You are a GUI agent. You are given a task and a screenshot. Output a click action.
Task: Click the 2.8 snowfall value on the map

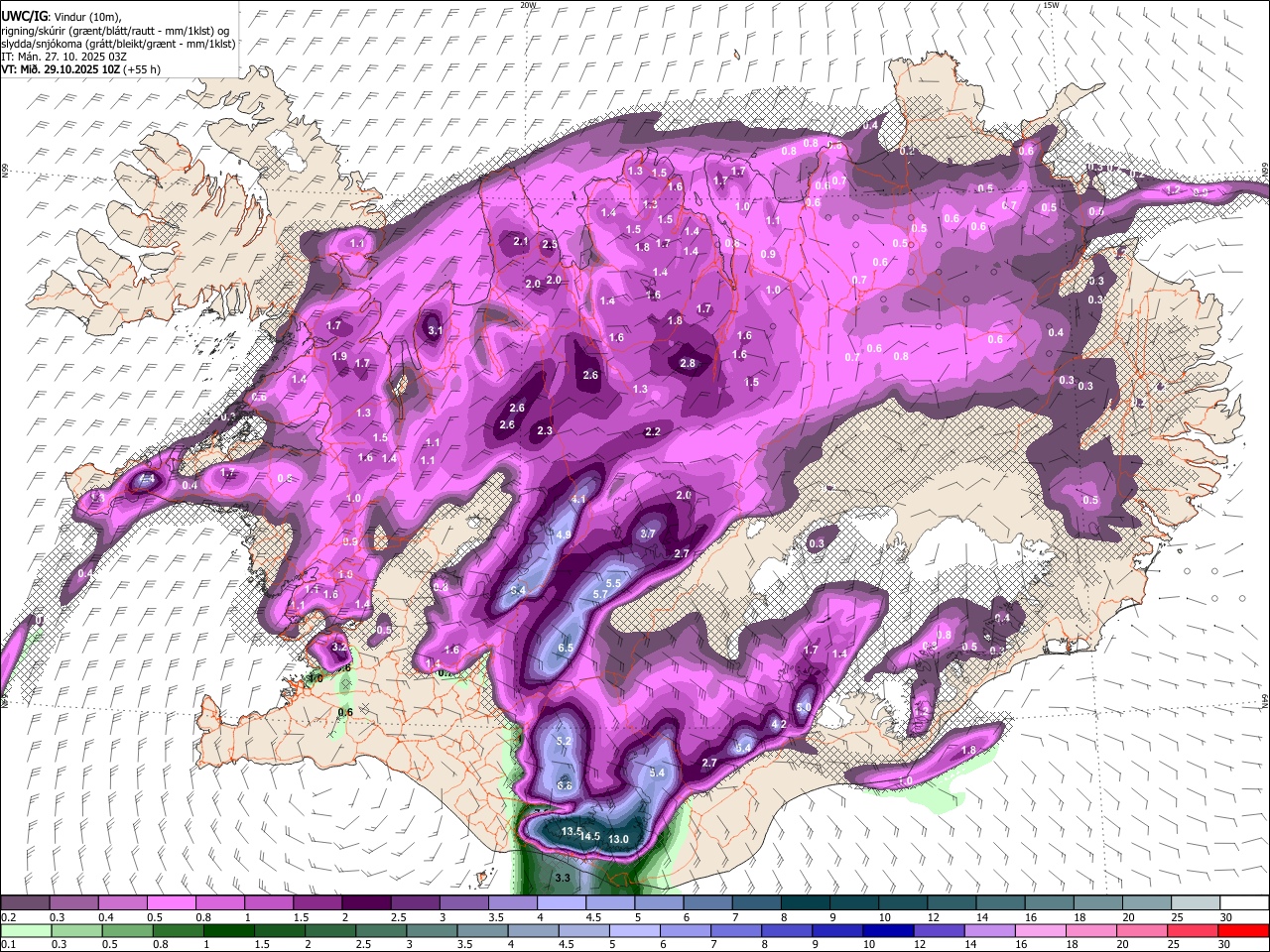[688, 363]
